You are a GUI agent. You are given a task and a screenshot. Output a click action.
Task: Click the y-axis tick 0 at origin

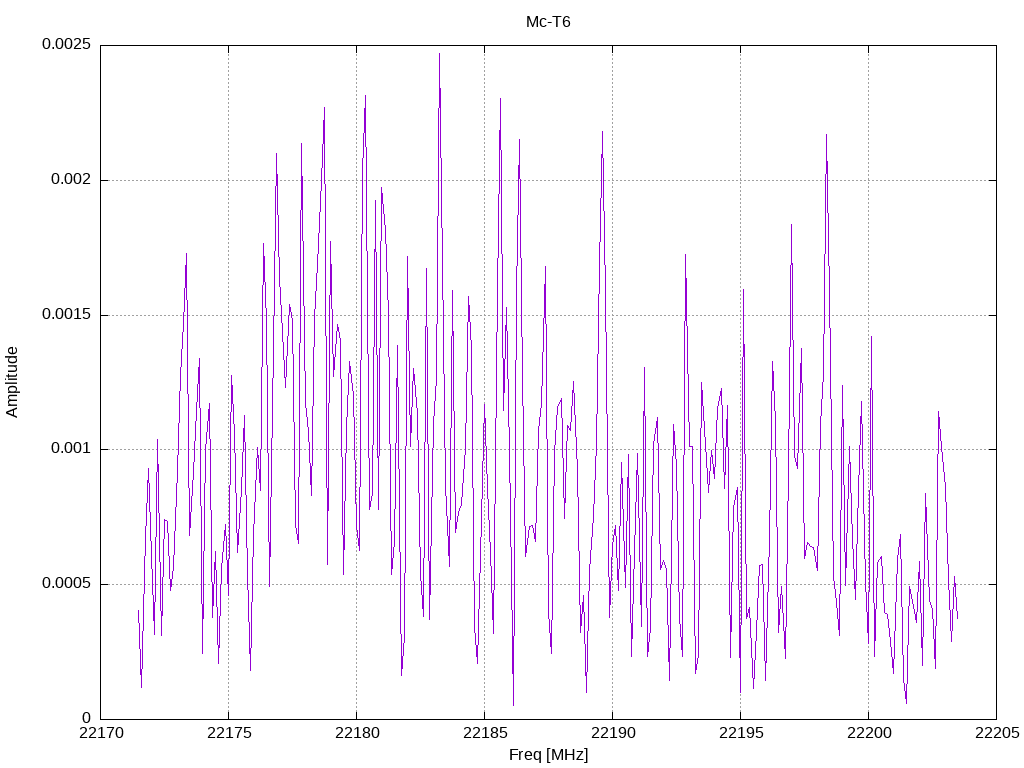86,718
